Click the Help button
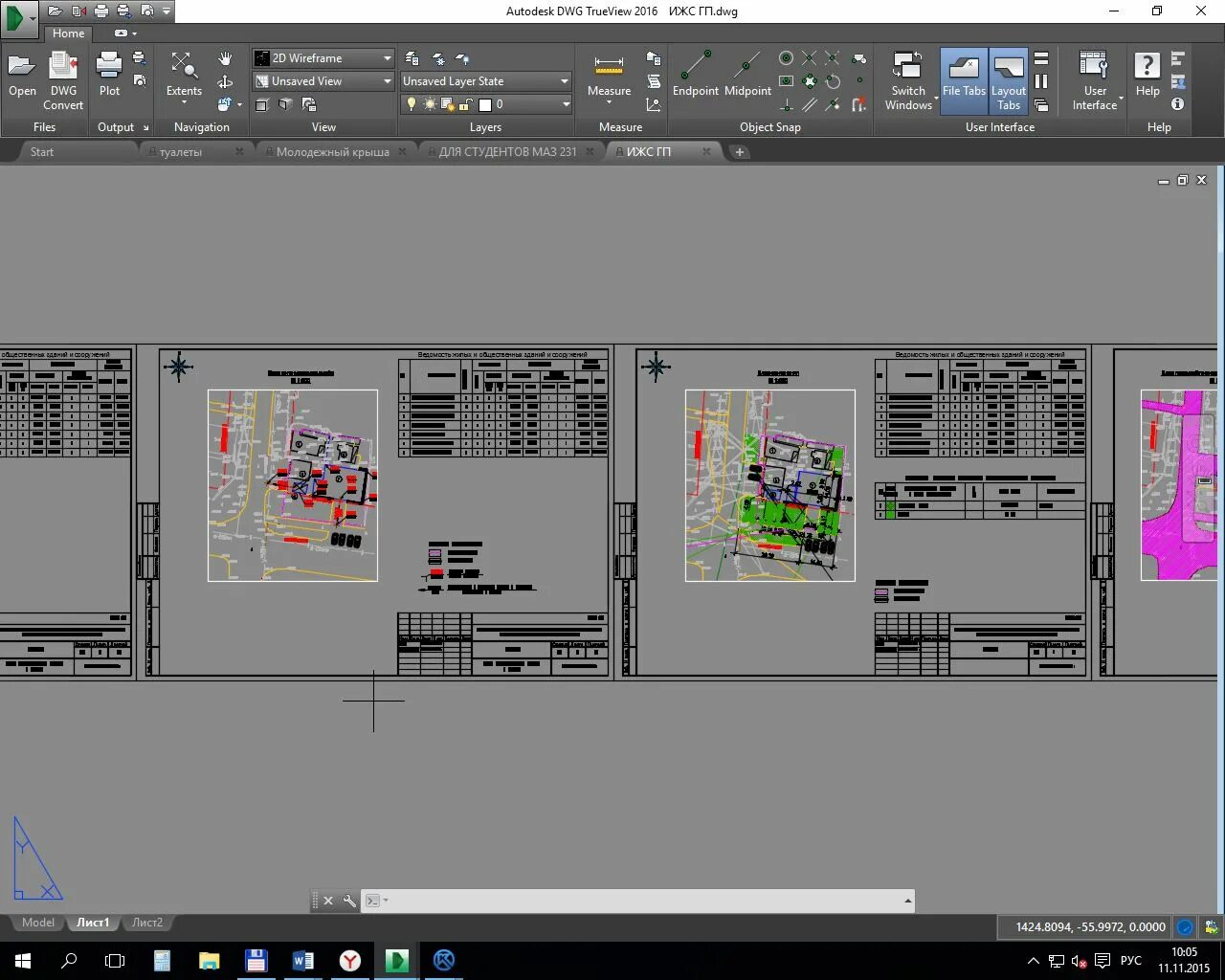This screenshot has width=1225, height=980. 1147,75
